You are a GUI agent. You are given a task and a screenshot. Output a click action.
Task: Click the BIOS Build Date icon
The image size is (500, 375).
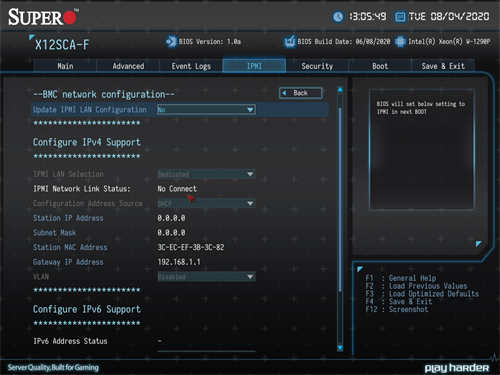pos(289,42)
